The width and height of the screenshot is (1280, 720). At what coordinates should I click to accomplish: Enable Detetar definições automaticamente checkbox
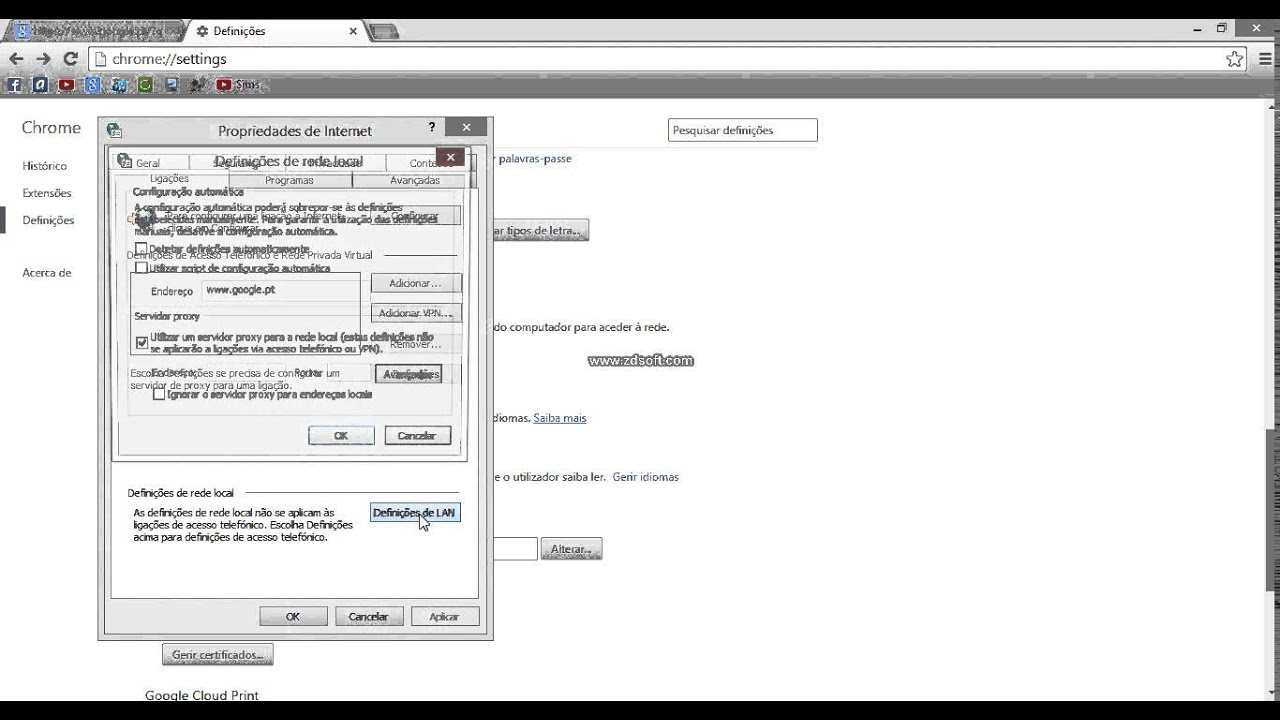tap(141, 249)
